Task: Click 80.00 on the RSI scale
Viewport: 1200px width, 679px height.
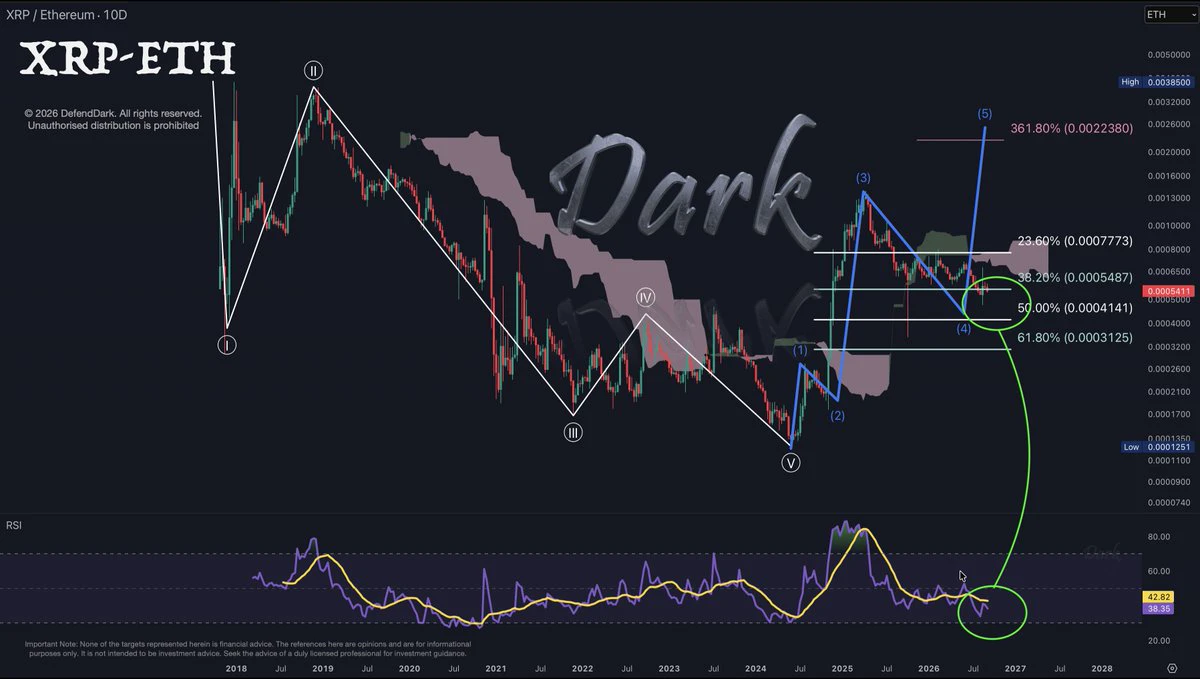Action: point(1158,537)
